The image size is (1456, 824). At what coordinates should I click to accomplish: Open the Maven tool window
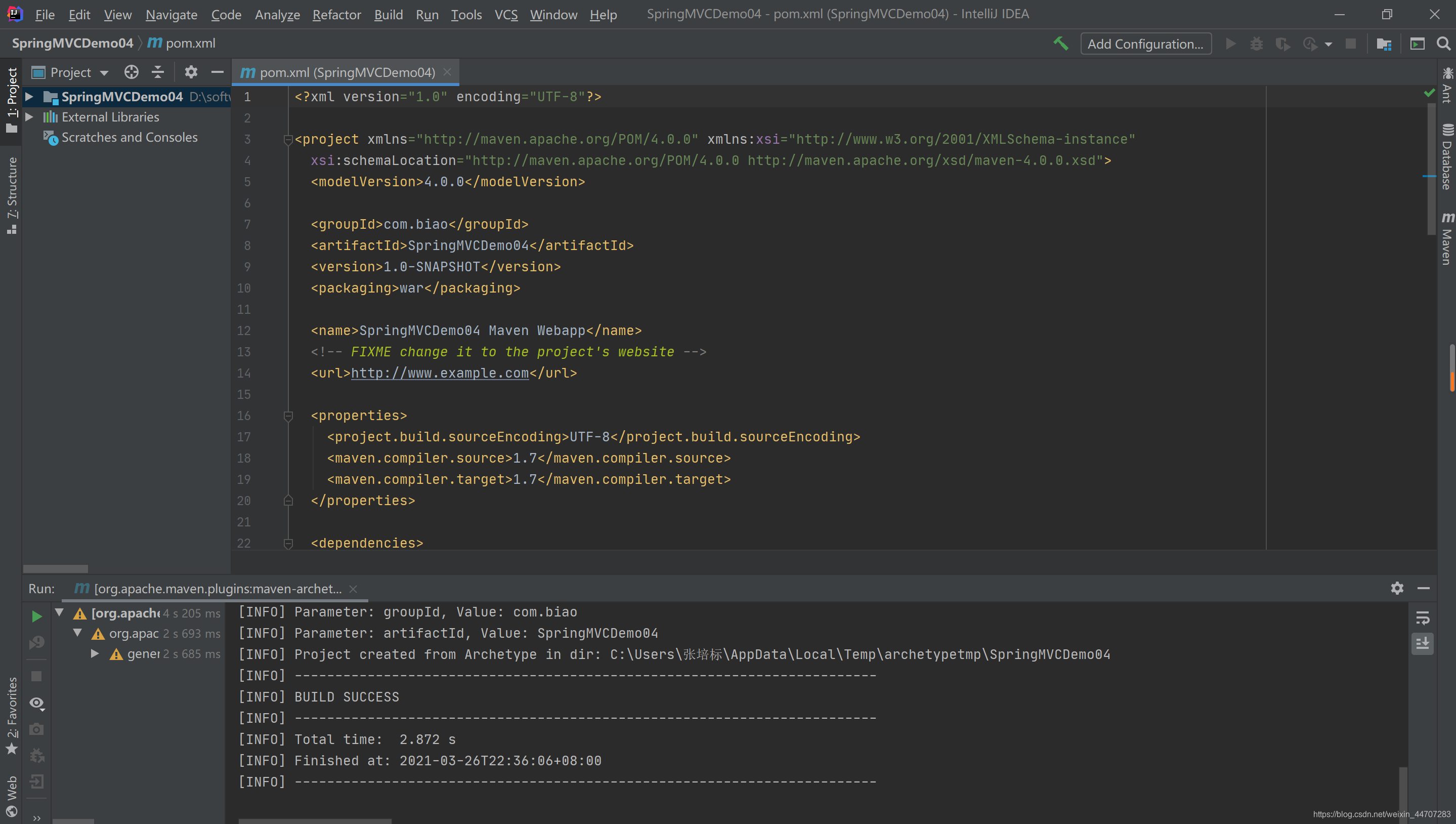tap(1447, 238)
